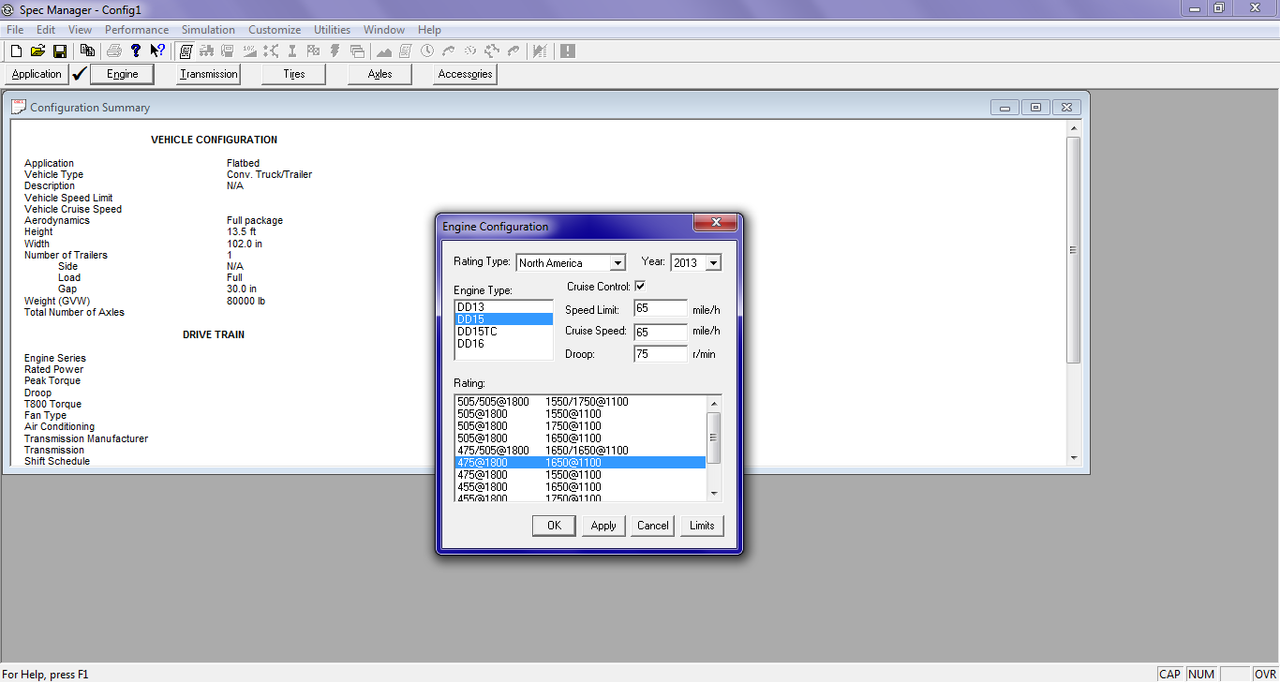This screenshot has width=1280, height=682.
Task: Open an existing file from toolbar
Action: (38, 51)
